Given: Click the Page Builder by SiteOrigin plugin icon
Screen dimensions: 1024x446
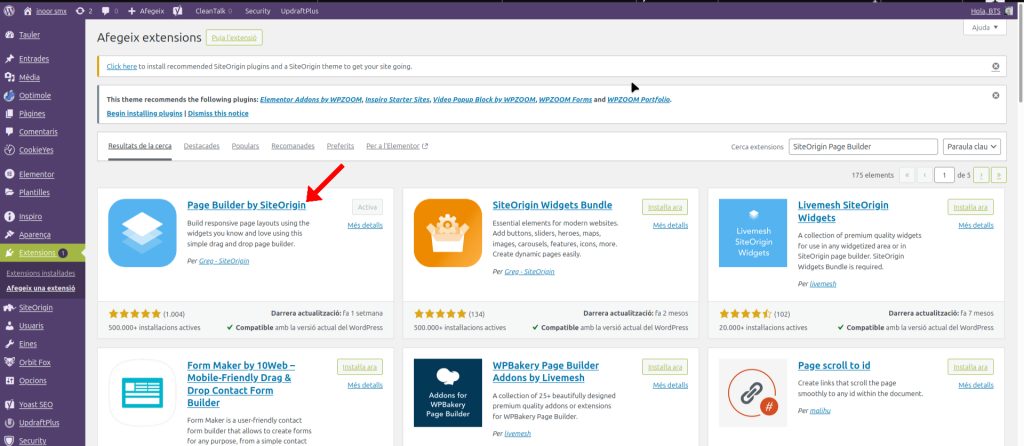Looking at the screenshot, I should click(x=142, y=233).
